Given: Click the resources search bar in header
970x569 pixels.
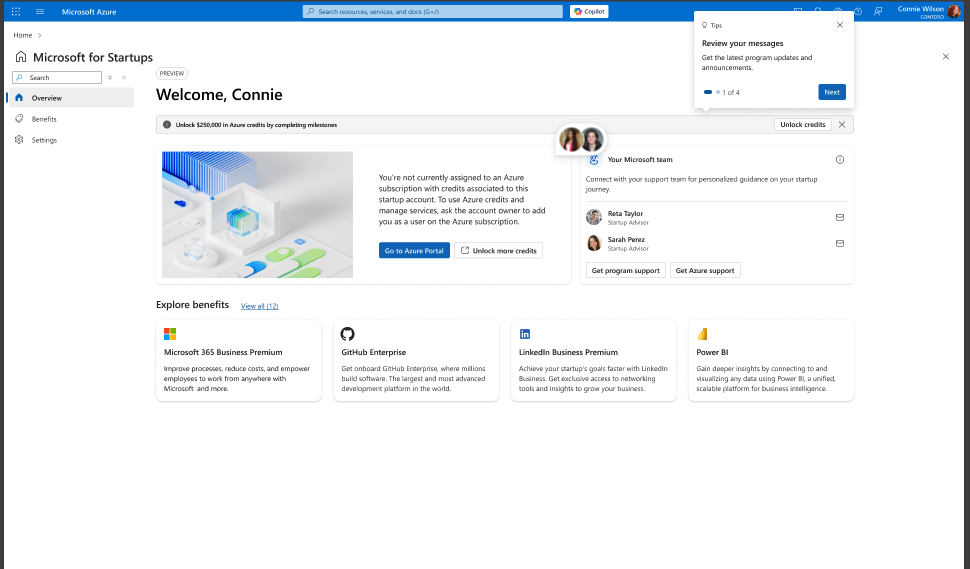Looking at the screenshot, I should click(x=432, y=12).
